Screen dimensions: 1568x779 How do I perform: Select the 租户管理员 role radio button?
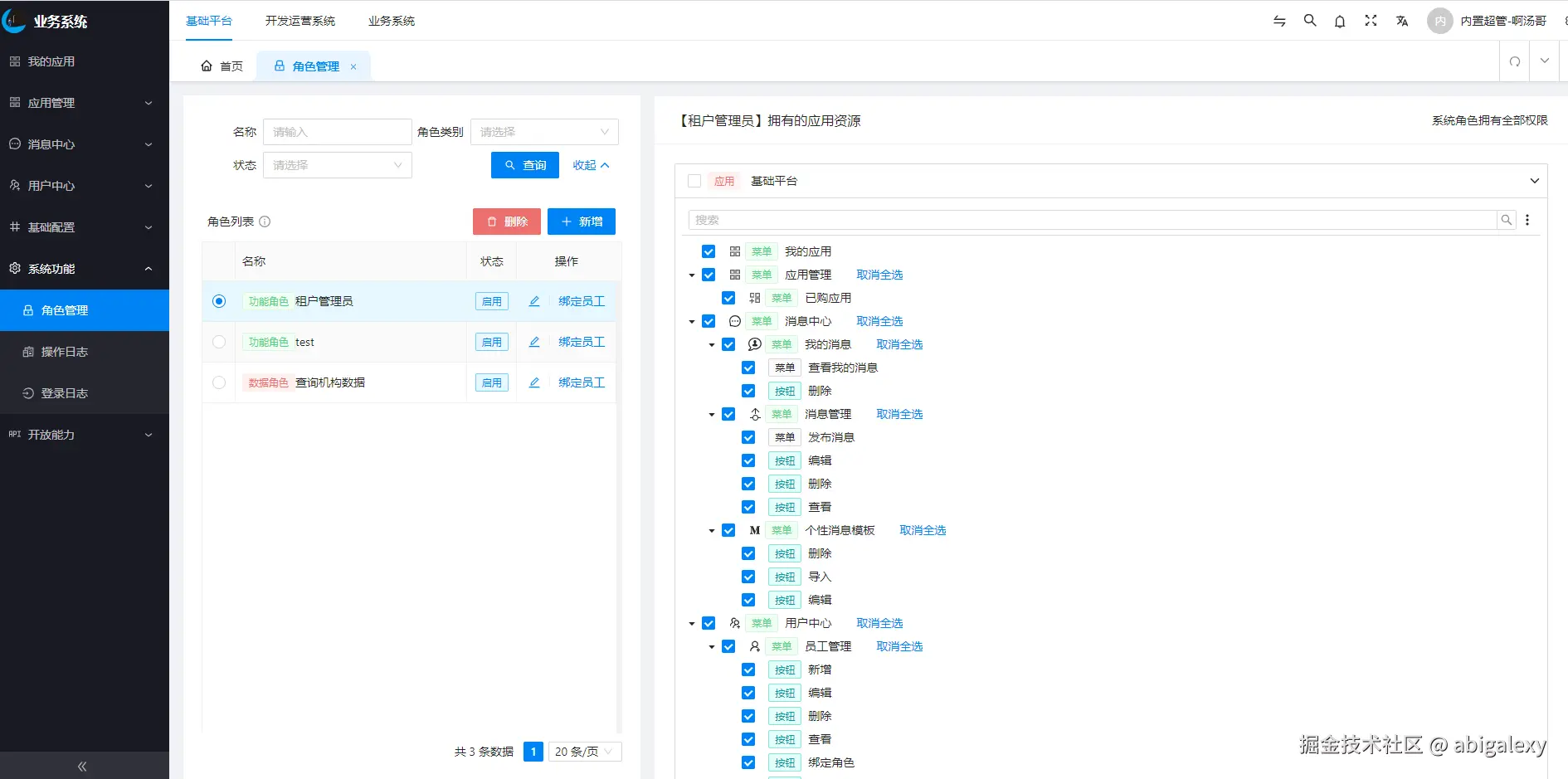(x=219, y=301)
